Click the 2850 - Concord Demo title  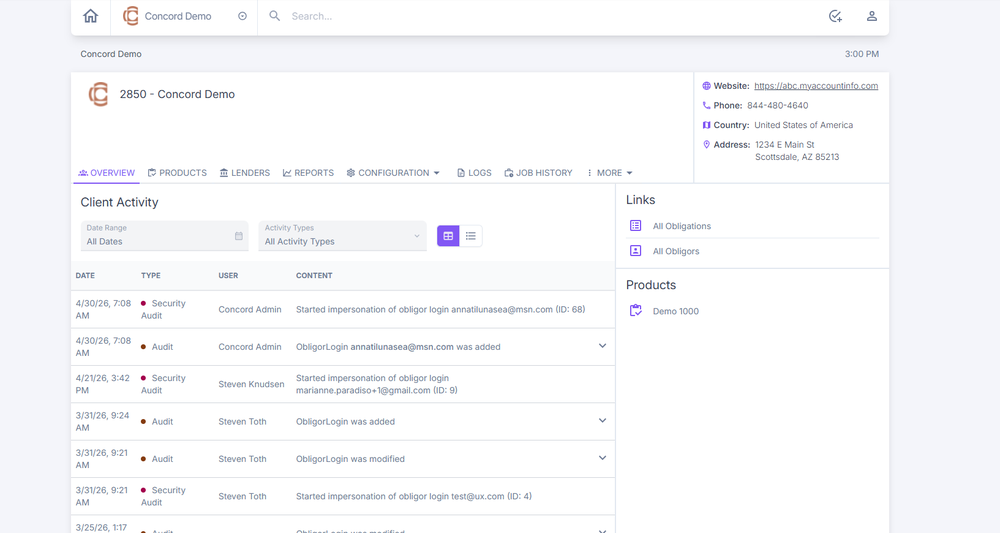coord(177,94)
